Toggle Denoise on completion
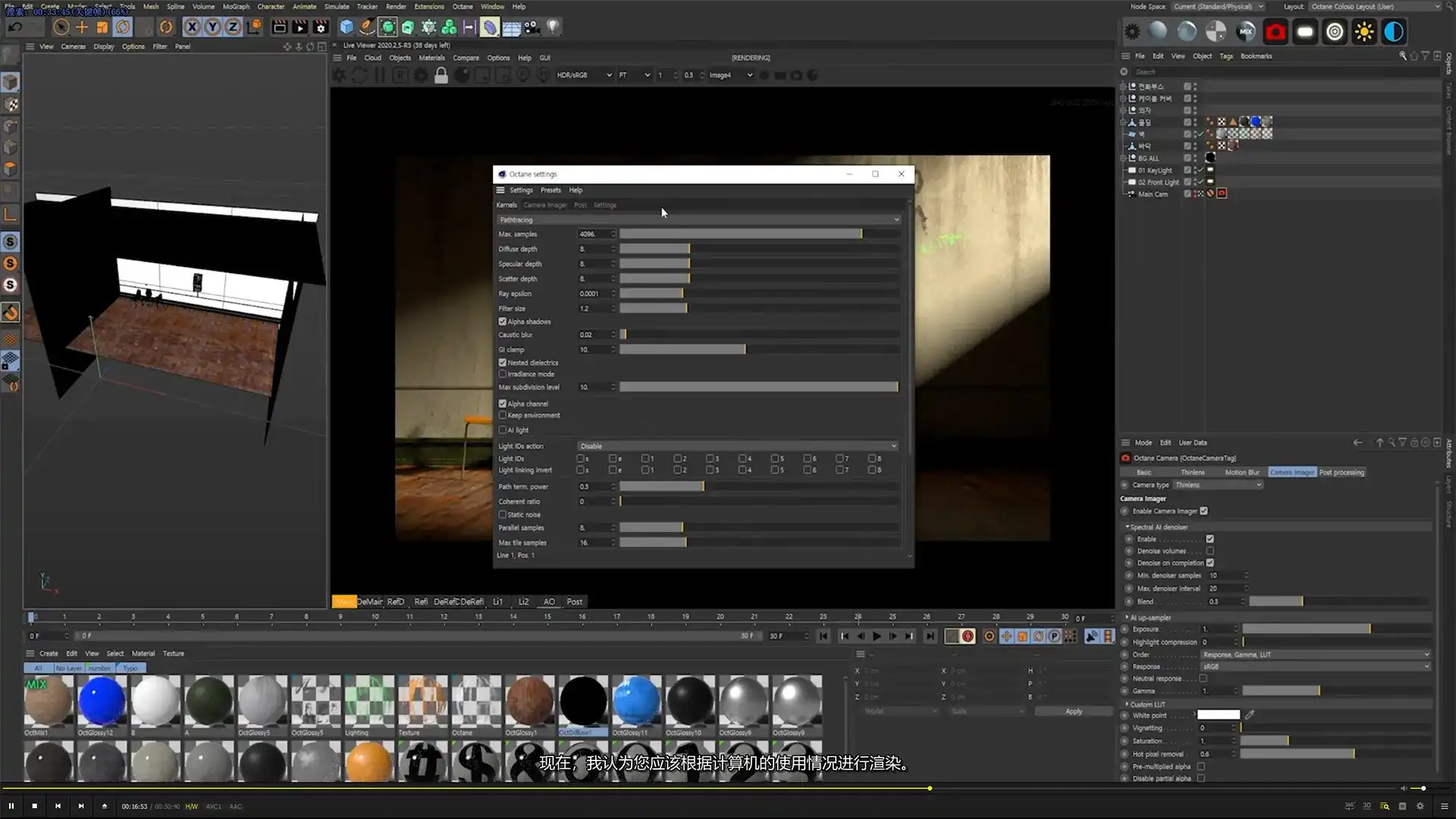 pos(1211,563)
